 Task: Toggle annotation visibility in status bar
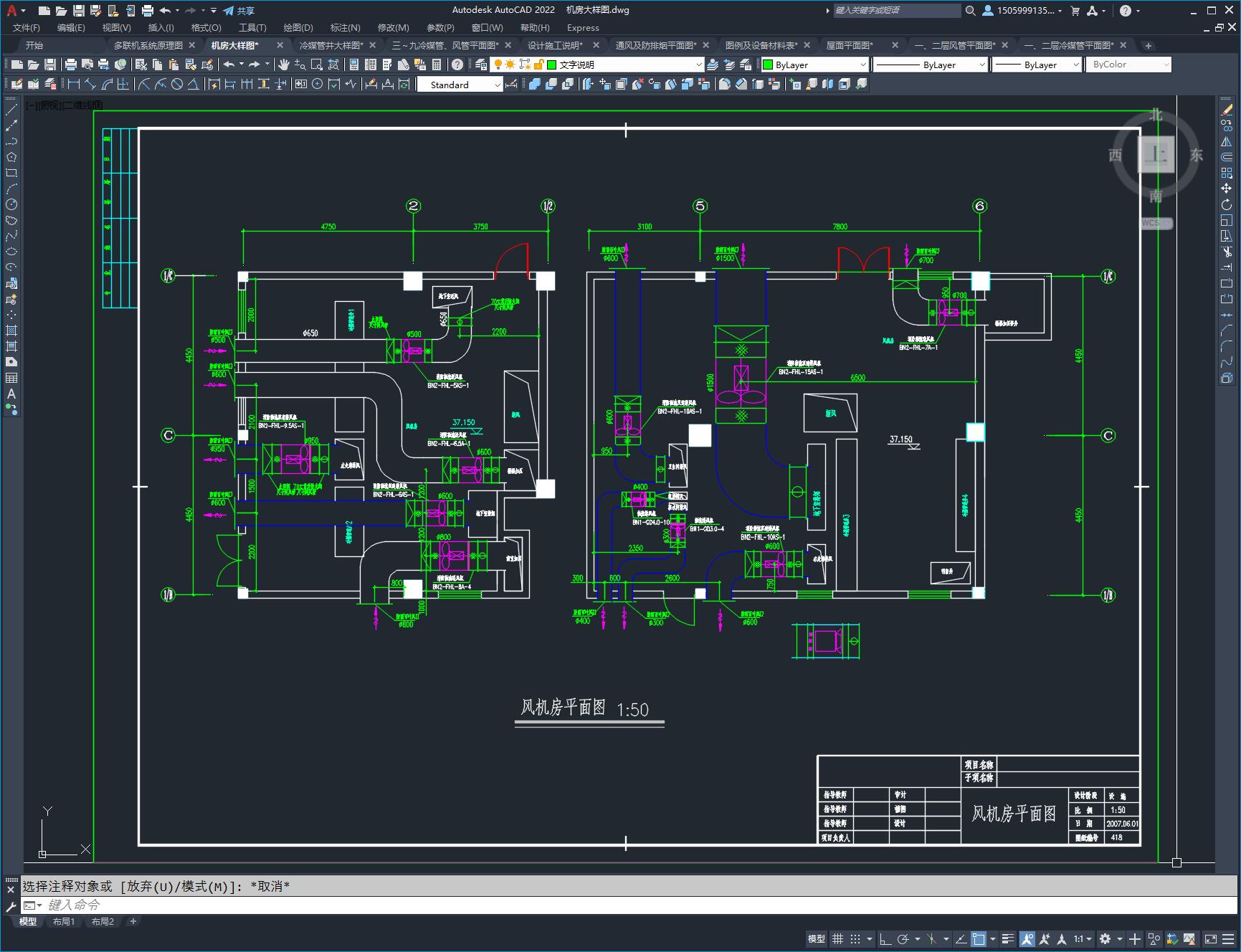click(1027, 938)
